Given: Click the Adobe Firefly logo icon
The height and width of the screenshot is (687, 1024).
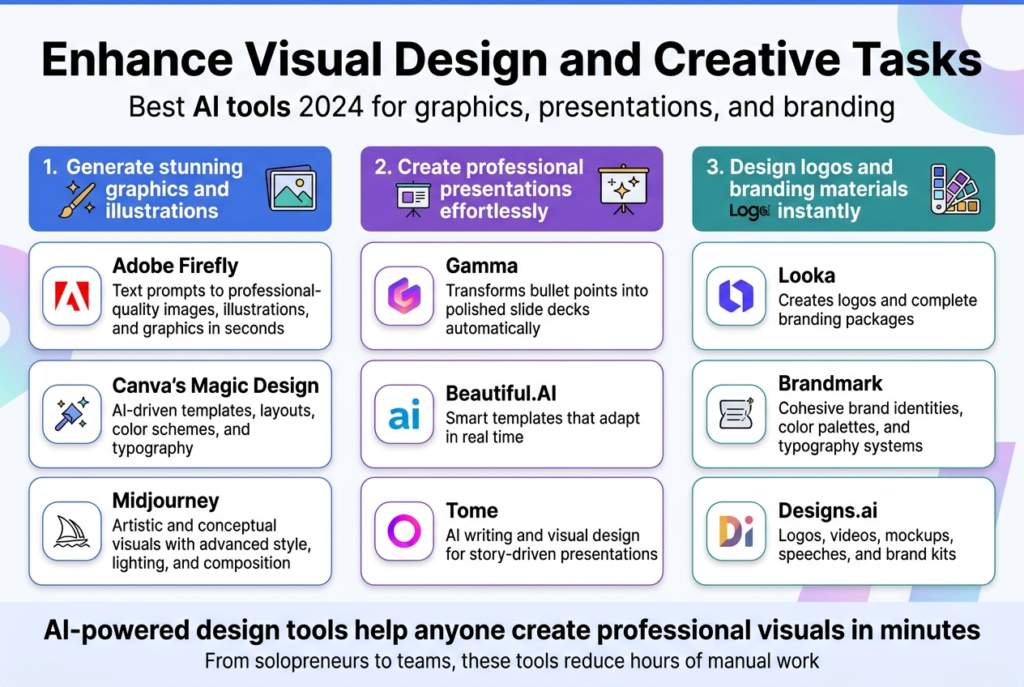Looking at the screenshot, I should pos(72,296).
